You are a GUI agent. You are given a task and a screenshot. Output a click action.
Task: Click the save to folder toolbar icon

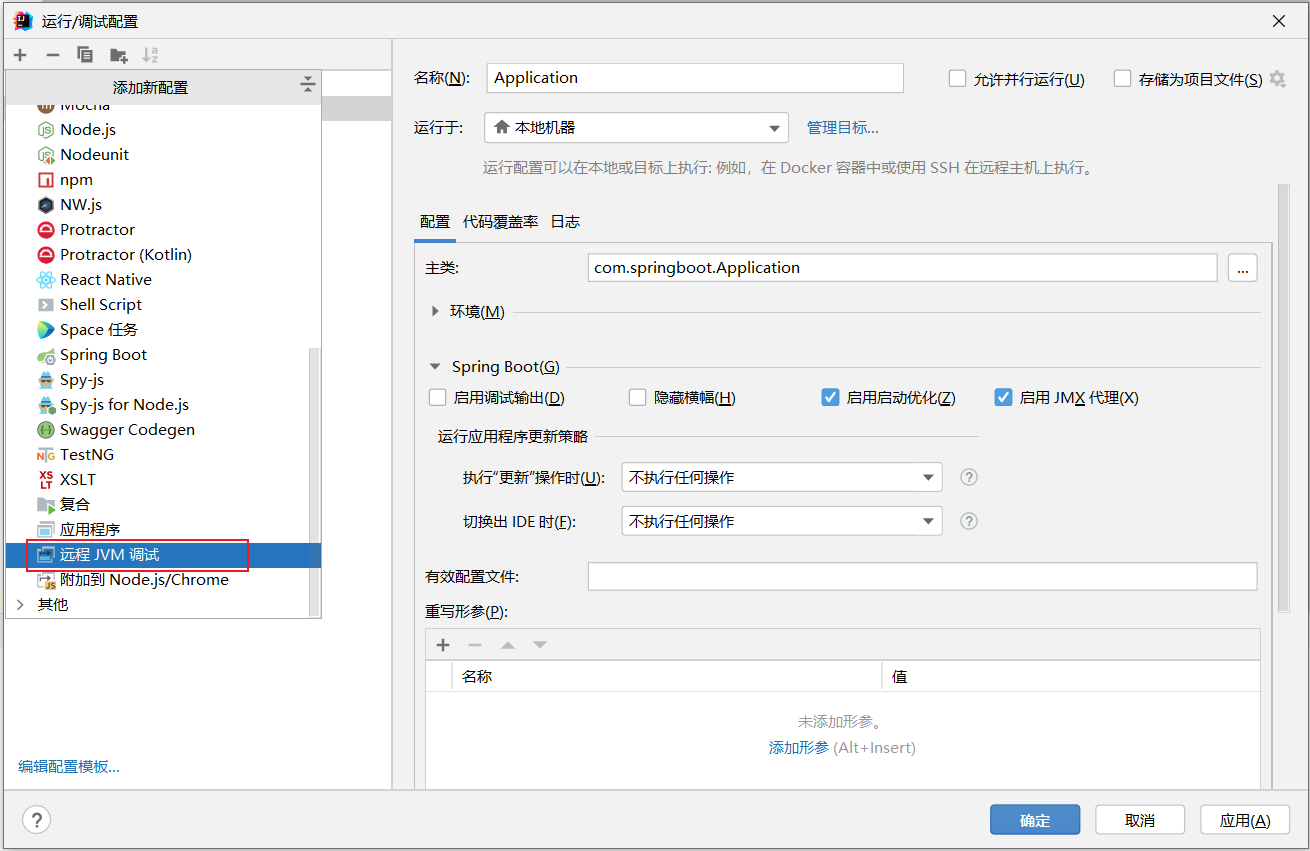pyautogui.click(x=119, y=55)
